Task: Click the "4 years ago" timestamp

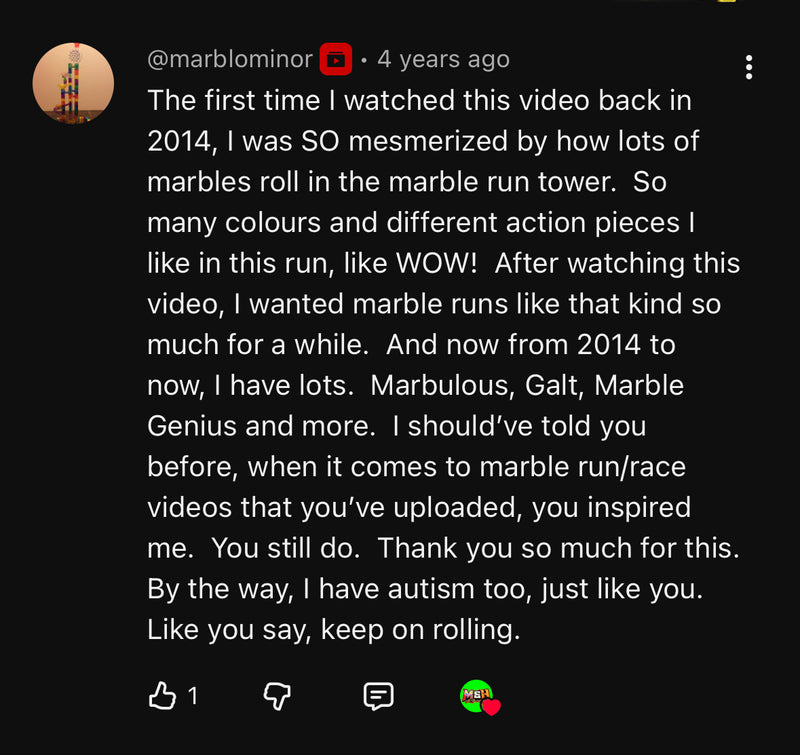Action: click(x=443, y=59)
